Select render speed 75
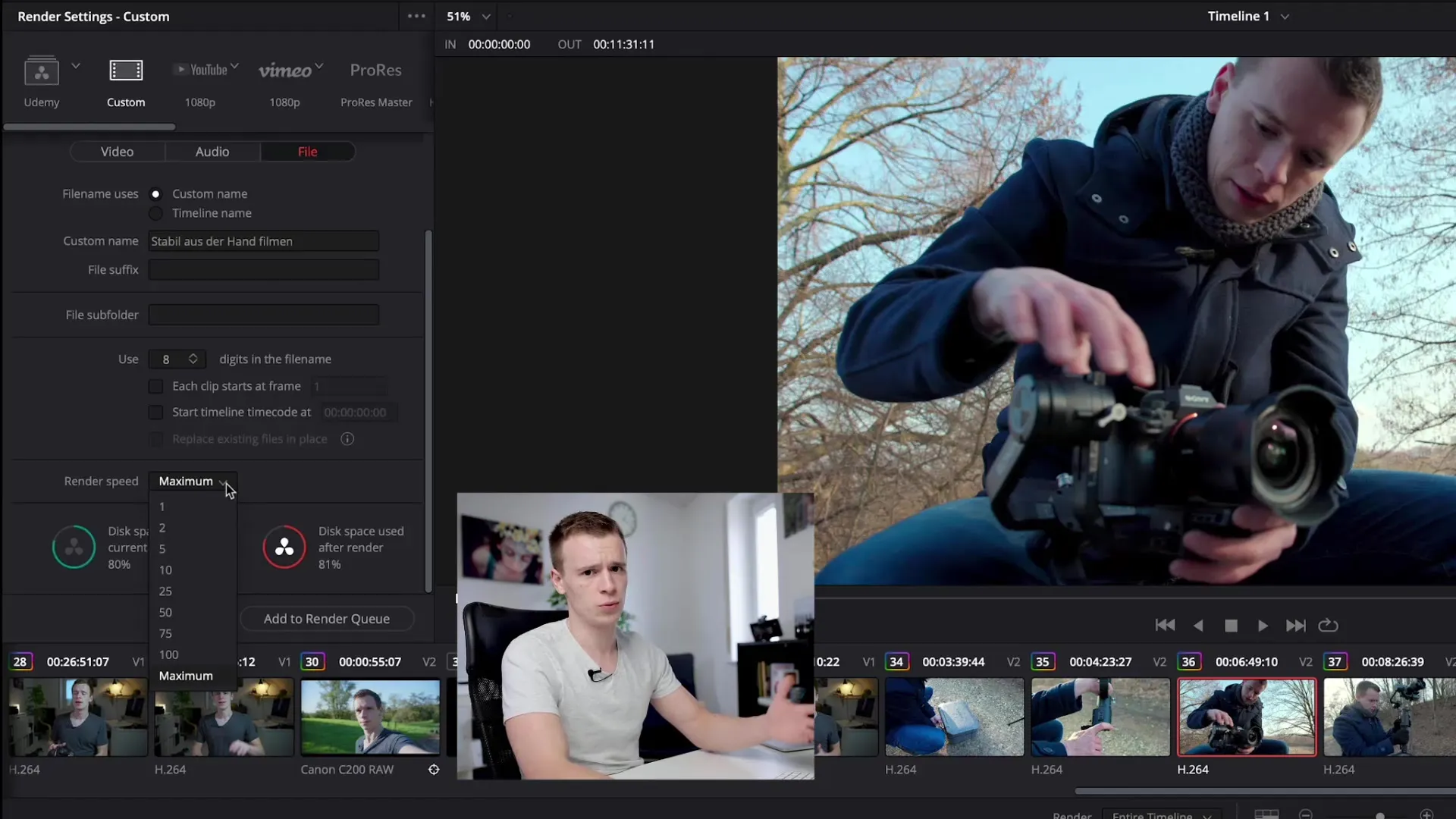 point(193,634)
